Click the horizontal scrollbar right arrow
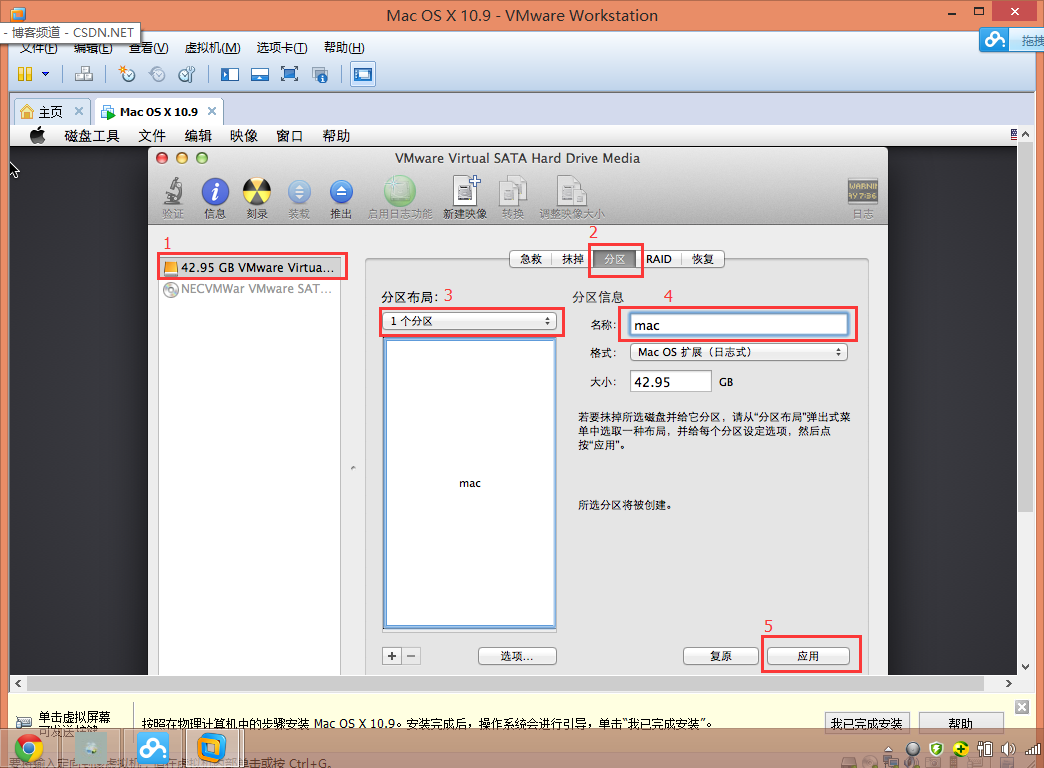The height and width of the screenshot is (768, 1044). click(1009, 683)
